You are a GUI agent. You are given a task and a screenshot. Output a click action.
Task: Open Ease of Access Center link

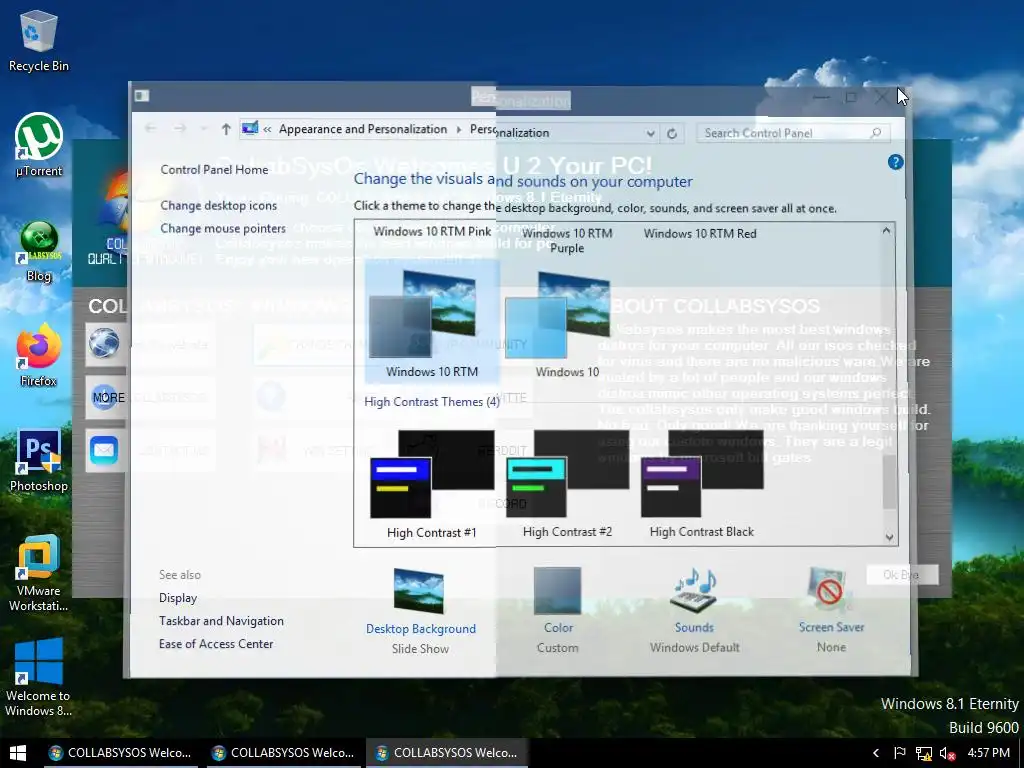pyautogui.click(x=216, y=644)
